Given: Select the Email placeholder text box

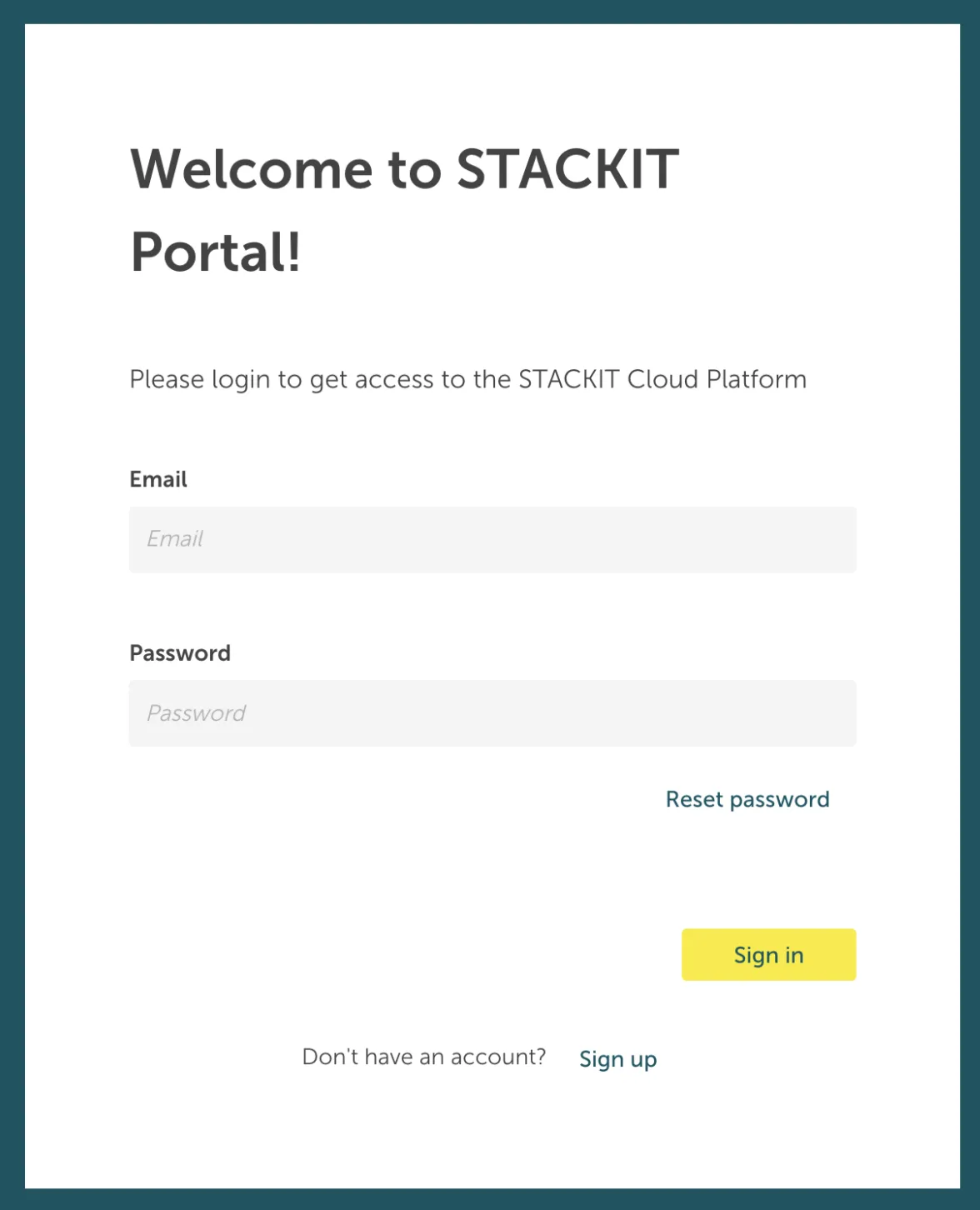Looking at the screenshot, I should click(492, 540).
